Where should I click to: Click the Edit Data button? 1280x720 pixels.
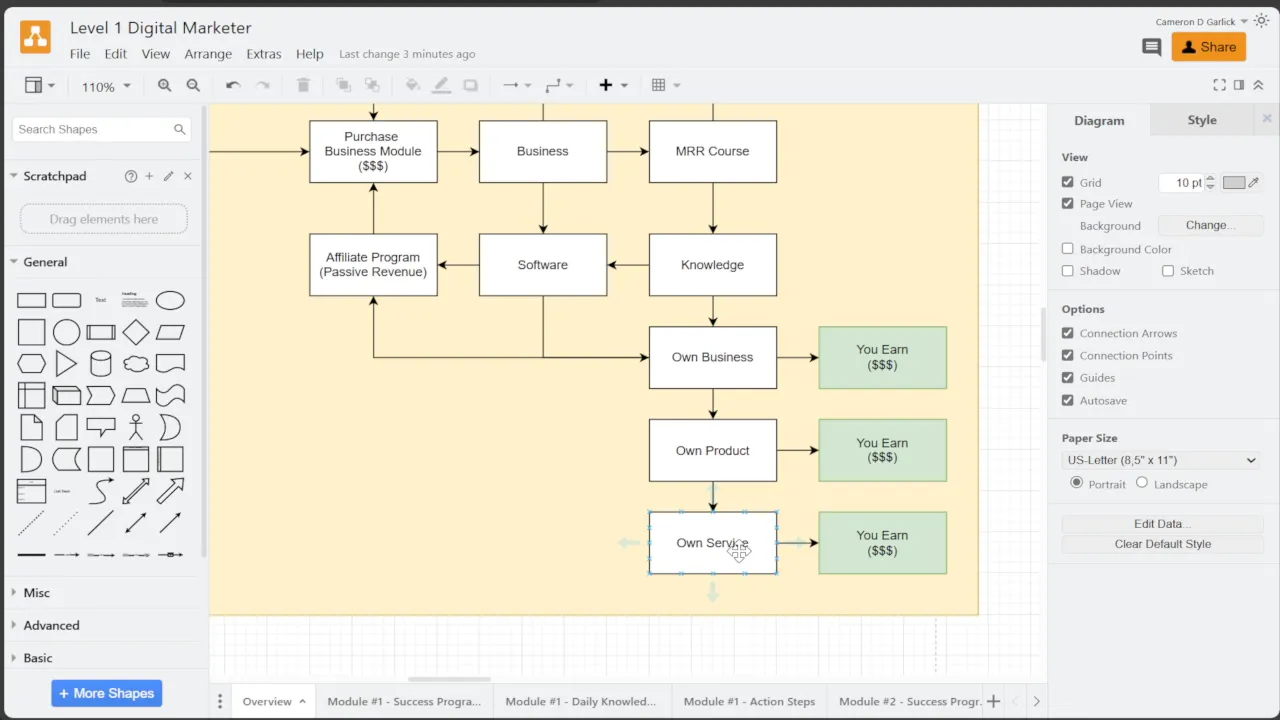tap(1162, 524)
